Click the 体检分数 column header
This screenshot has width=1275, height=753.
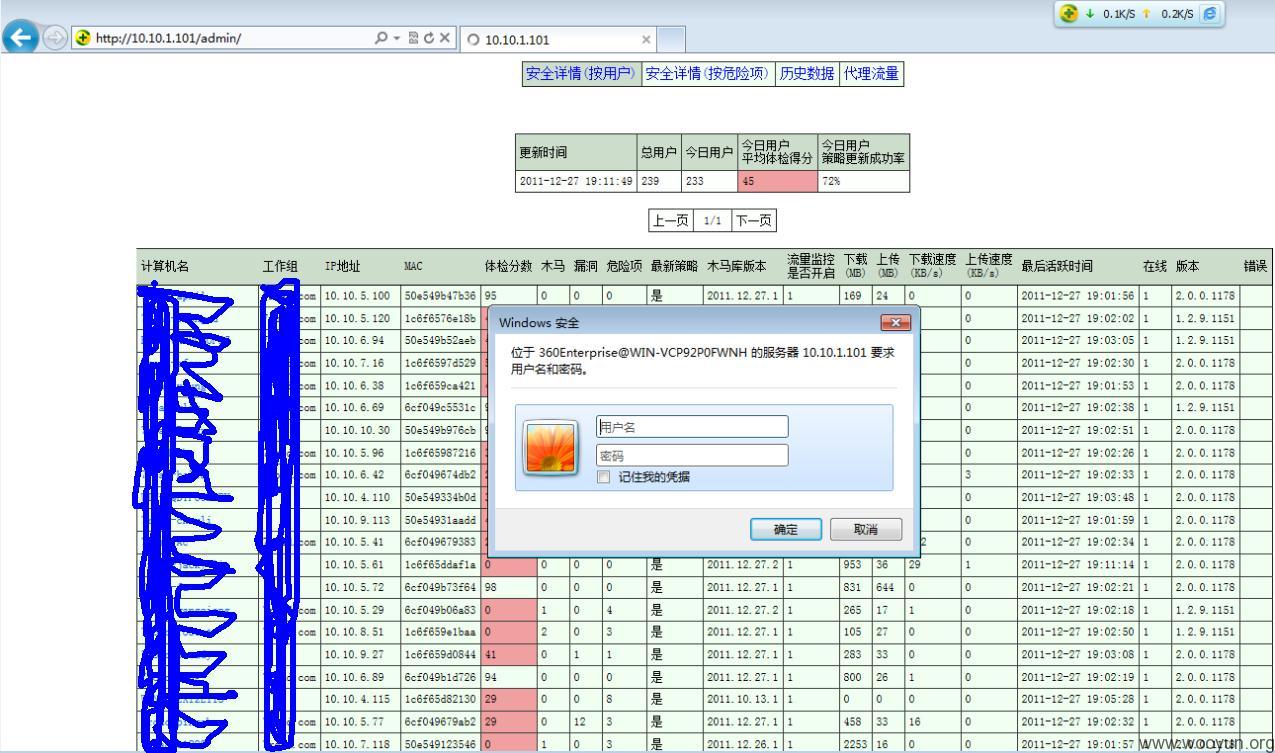[x=508, y=266]
